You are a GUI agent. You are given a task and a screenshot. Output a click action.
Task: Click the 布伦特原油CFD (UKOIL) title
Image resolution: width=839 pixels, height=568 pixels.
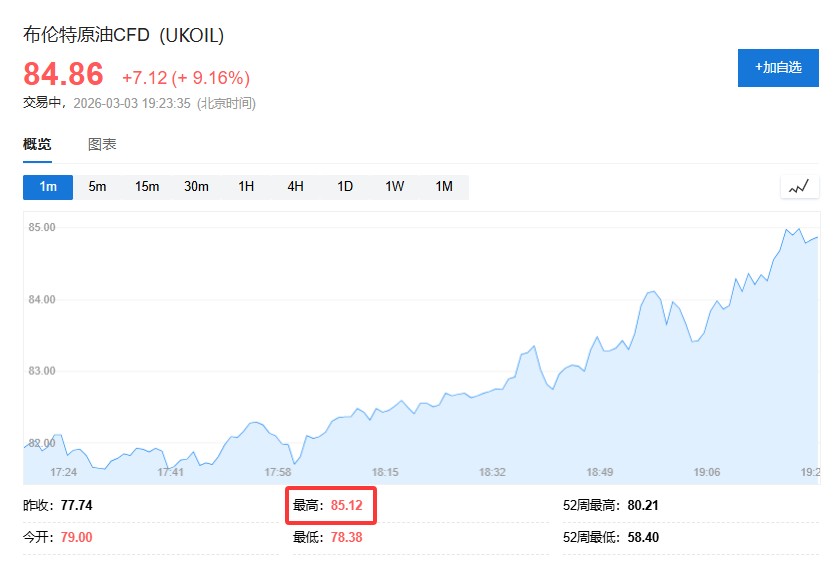pyautogui.click(x=124, y=36)
